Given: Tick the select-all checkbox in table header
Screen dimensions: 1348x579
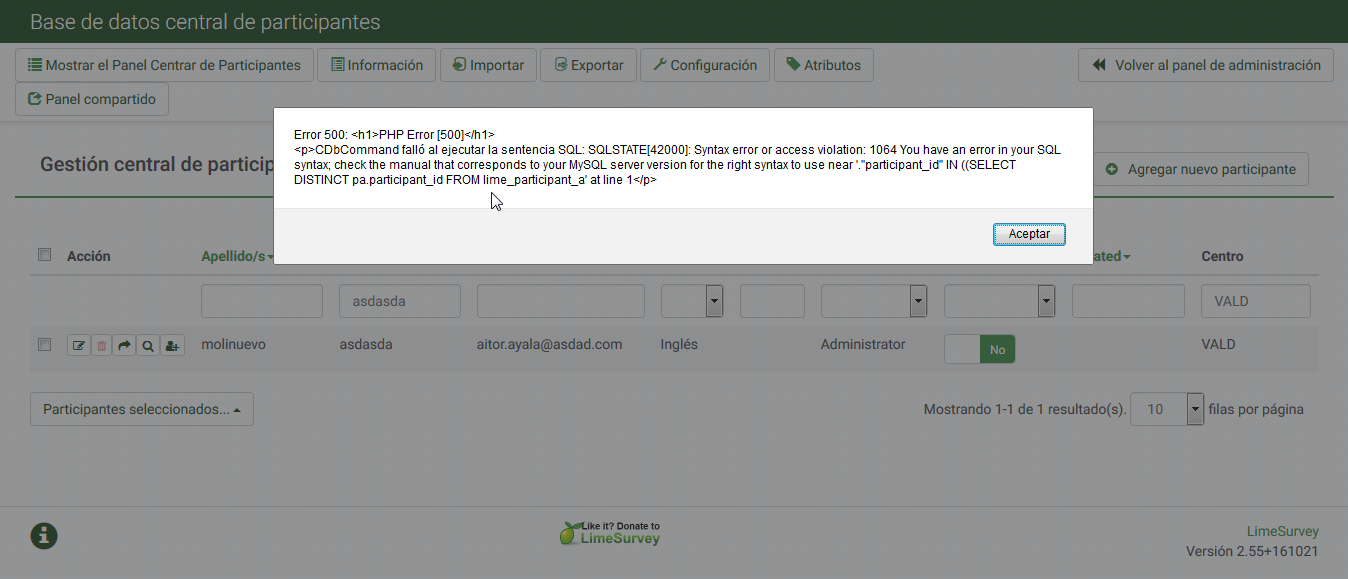Looking at the screenshot, I should coord(44,255).
